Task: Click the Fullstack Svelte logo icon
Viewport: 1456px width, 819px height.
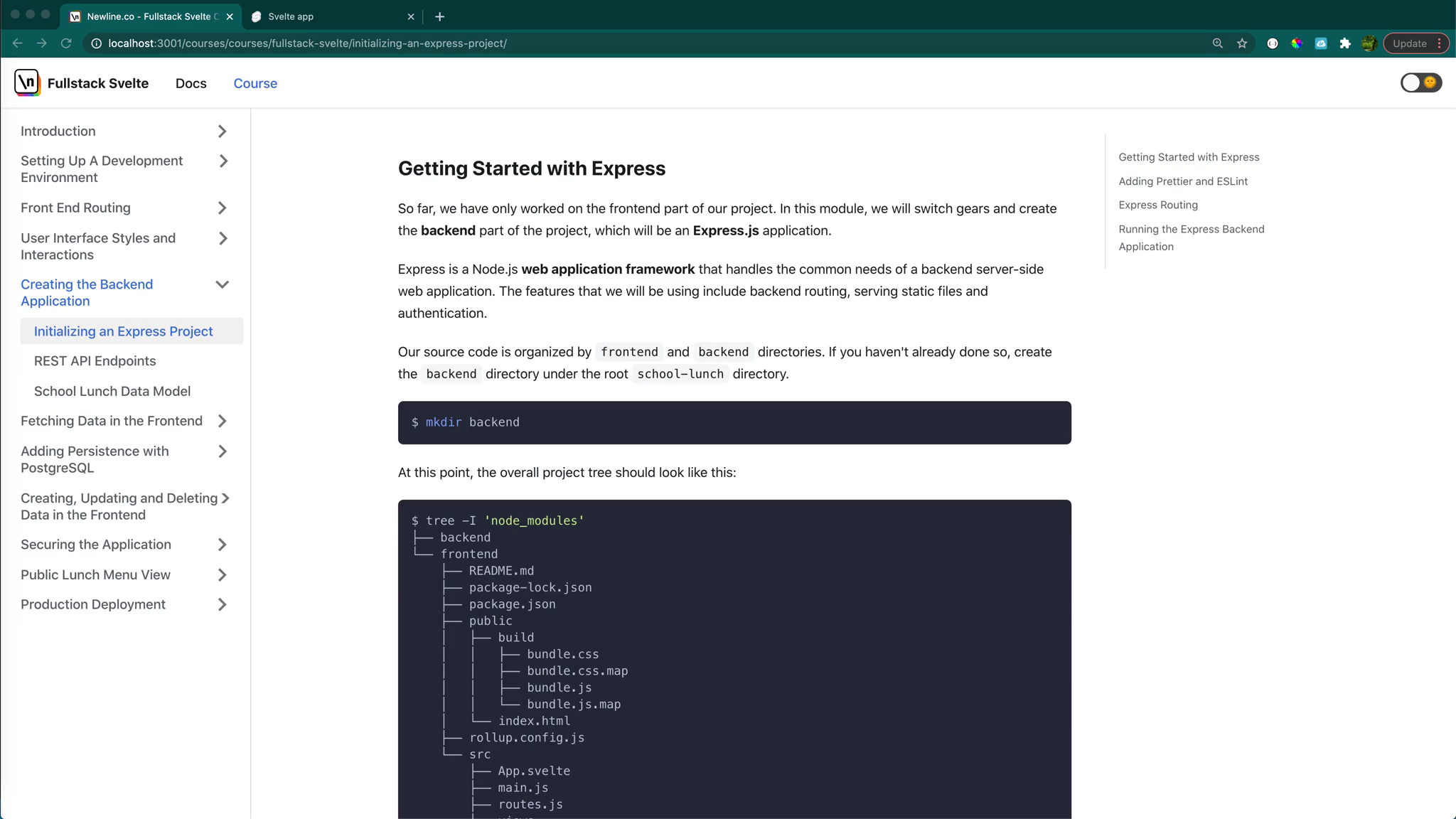Action: (26, 83)
